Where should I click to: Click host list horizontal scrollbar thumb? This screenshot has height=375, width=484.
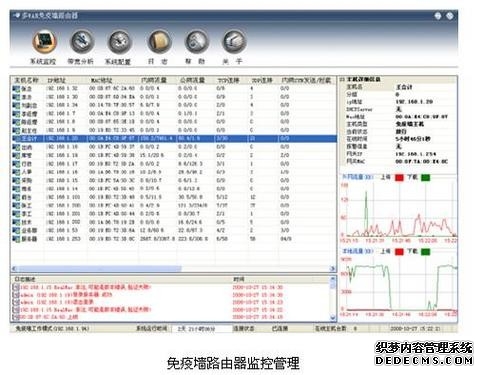(x=99, y=269)
